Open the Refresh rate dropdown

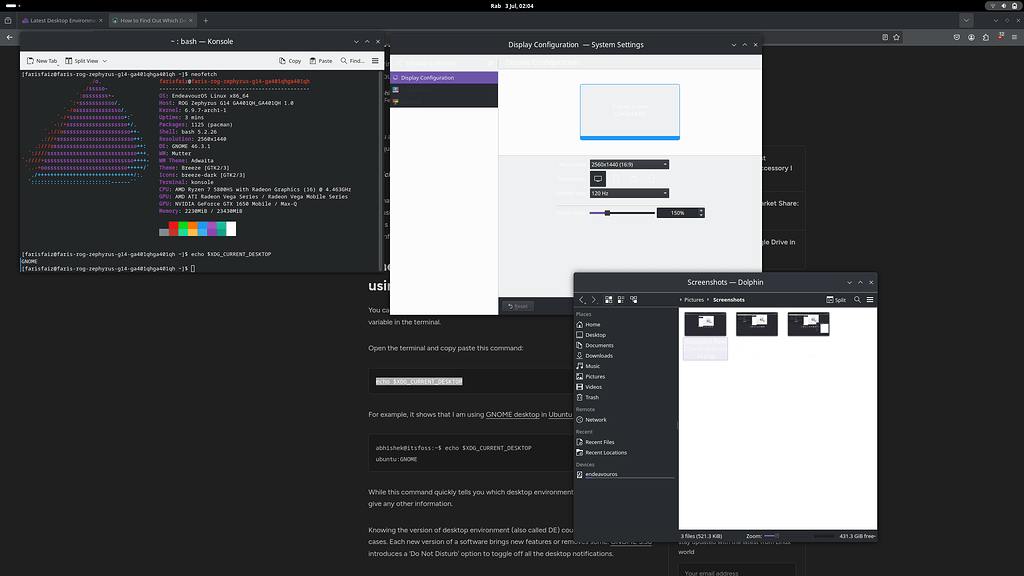click(x=628, y=192)
